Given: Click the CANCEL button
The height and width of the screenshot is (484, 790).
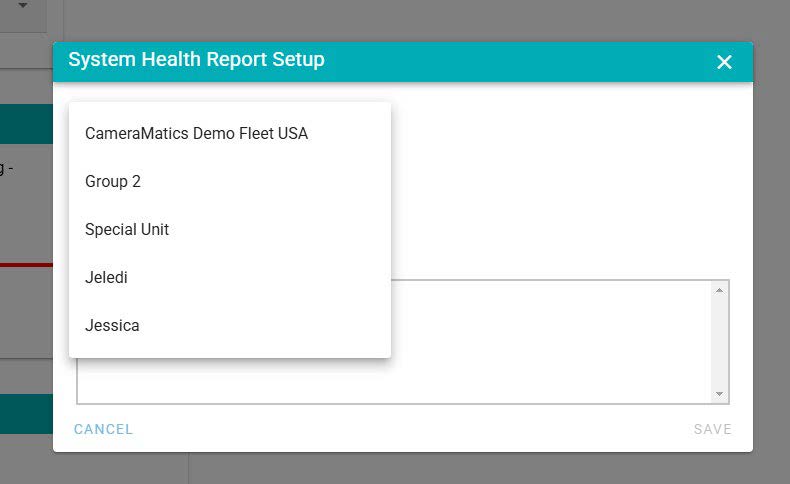Looking at the screenshot, I should tap(103, 429).
